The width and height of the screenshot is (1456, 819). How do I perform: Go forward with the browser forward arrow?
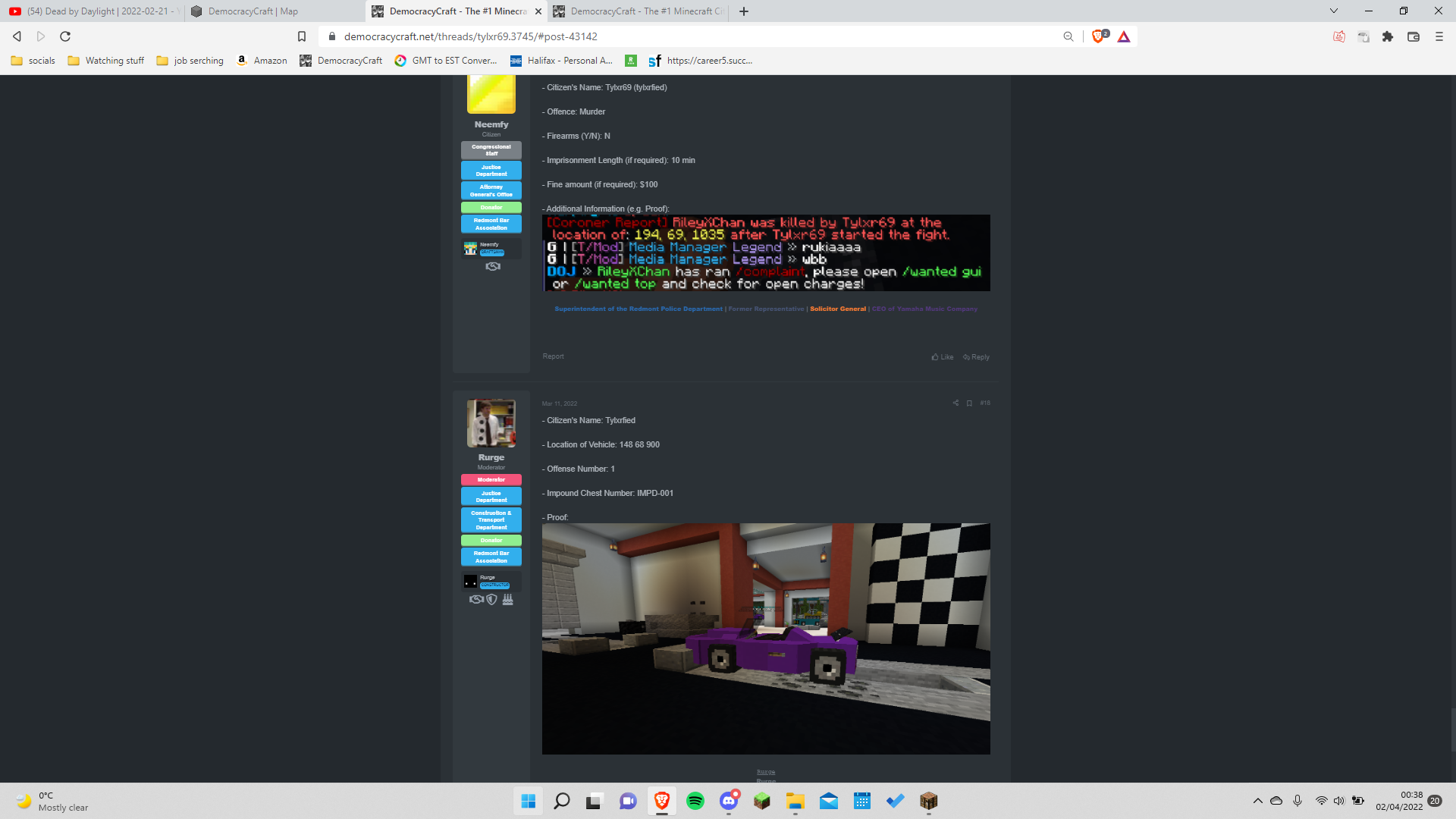[41, 36]
